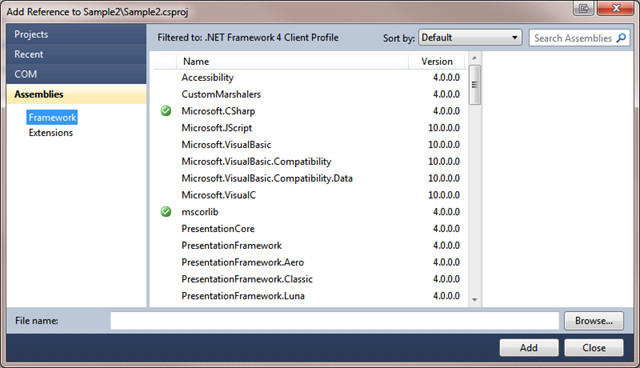Close the Add Reference dialog via X
The image size is (640, 368).
pos(616,8)
